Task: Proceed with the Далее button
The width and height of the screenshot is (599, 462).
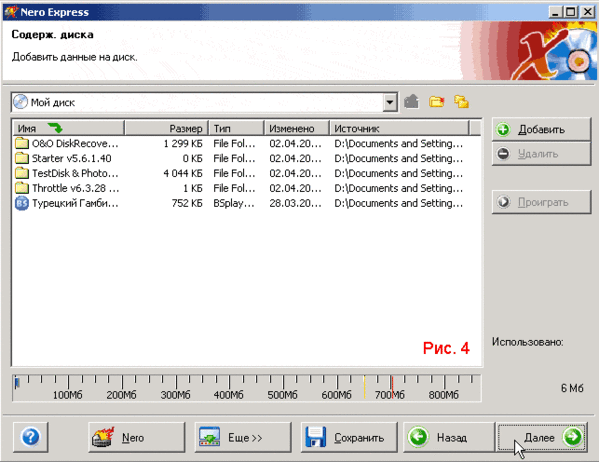Action: pyautogui.click(x=542, y=437)
